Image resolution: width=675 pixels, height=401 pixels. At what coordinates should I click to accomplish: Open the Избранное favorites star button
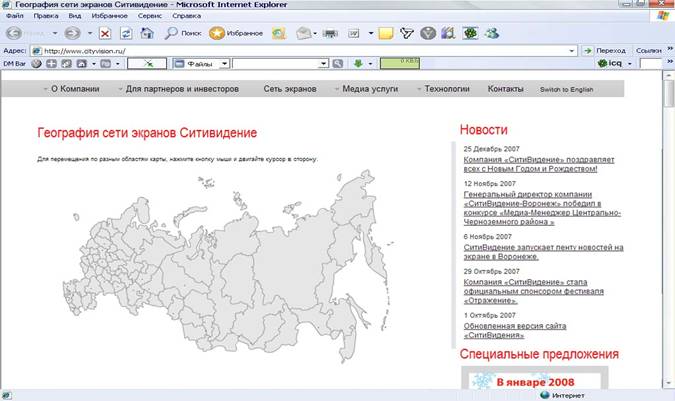(x=236, y=33)
